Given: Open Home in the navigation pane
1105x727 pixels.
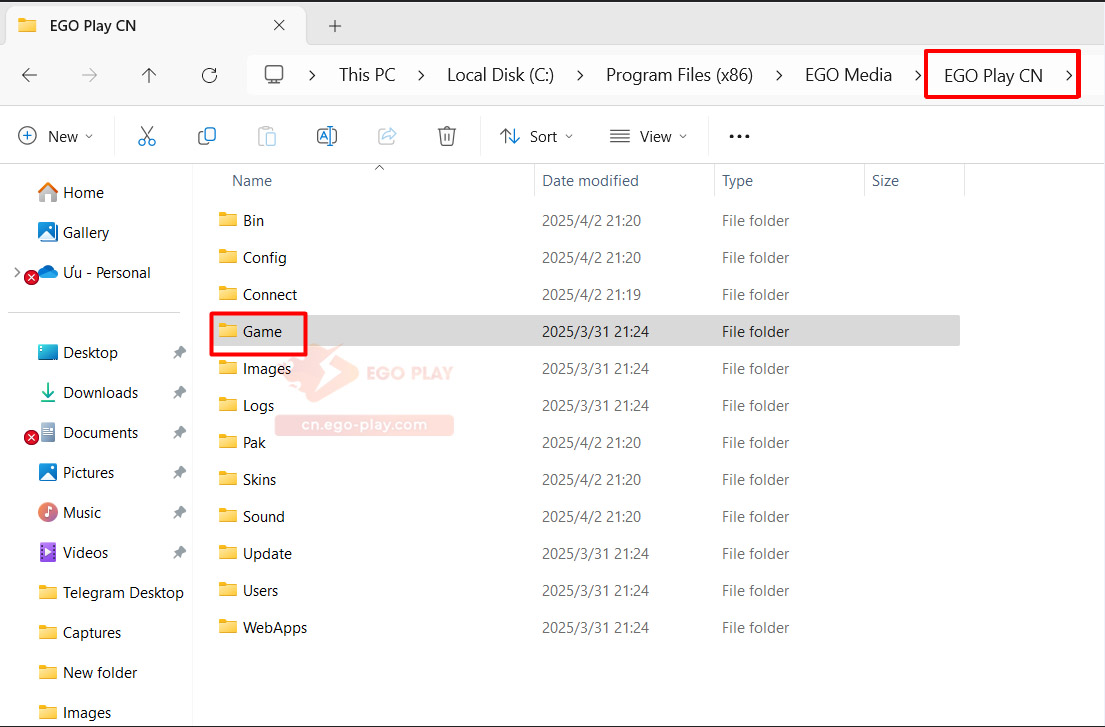Looking at the screenshot, I should click(x=71, y=192).
